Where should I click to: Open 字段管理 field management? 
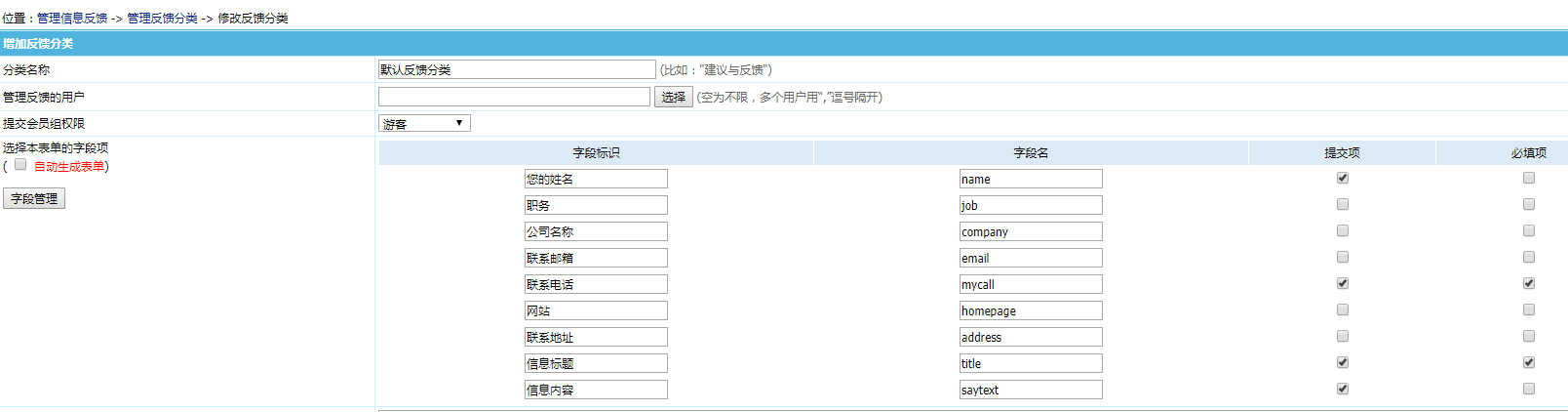pyautogui.click(x=34, y=198)
